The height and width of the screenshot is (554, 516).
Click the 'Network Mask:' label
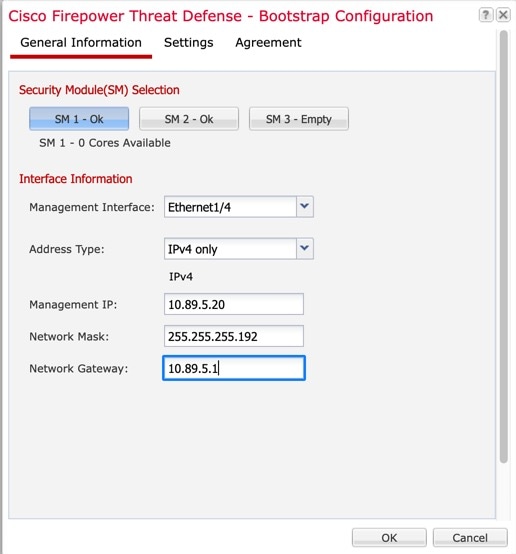[69, 336]
